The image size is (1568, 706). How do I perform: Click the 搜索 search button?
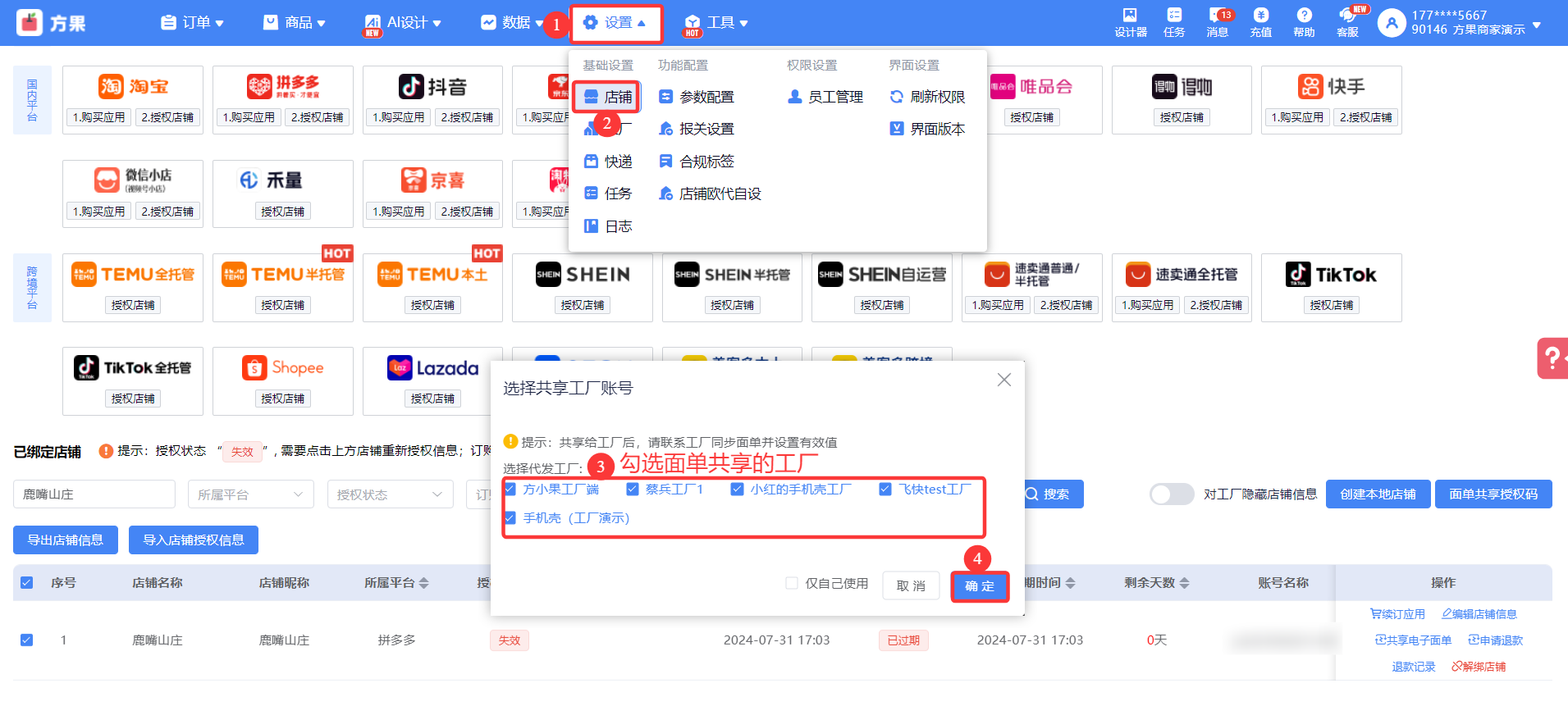click(x=1048, y=494)
